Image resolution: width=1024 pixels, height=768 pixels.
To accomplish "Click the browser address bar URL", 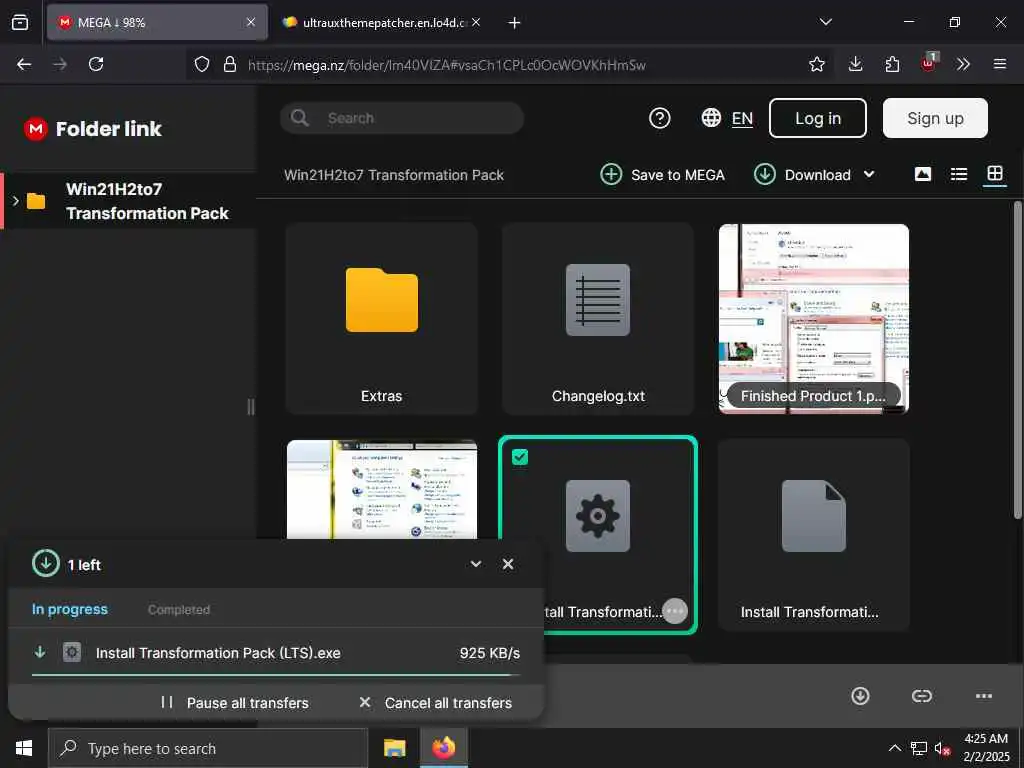I will click(x=447, y=65).
